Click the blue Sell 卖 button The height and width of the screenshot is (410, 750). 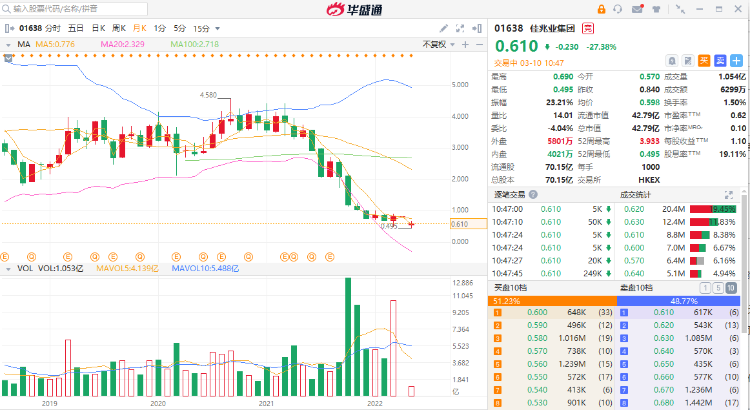tap(720, 61)
